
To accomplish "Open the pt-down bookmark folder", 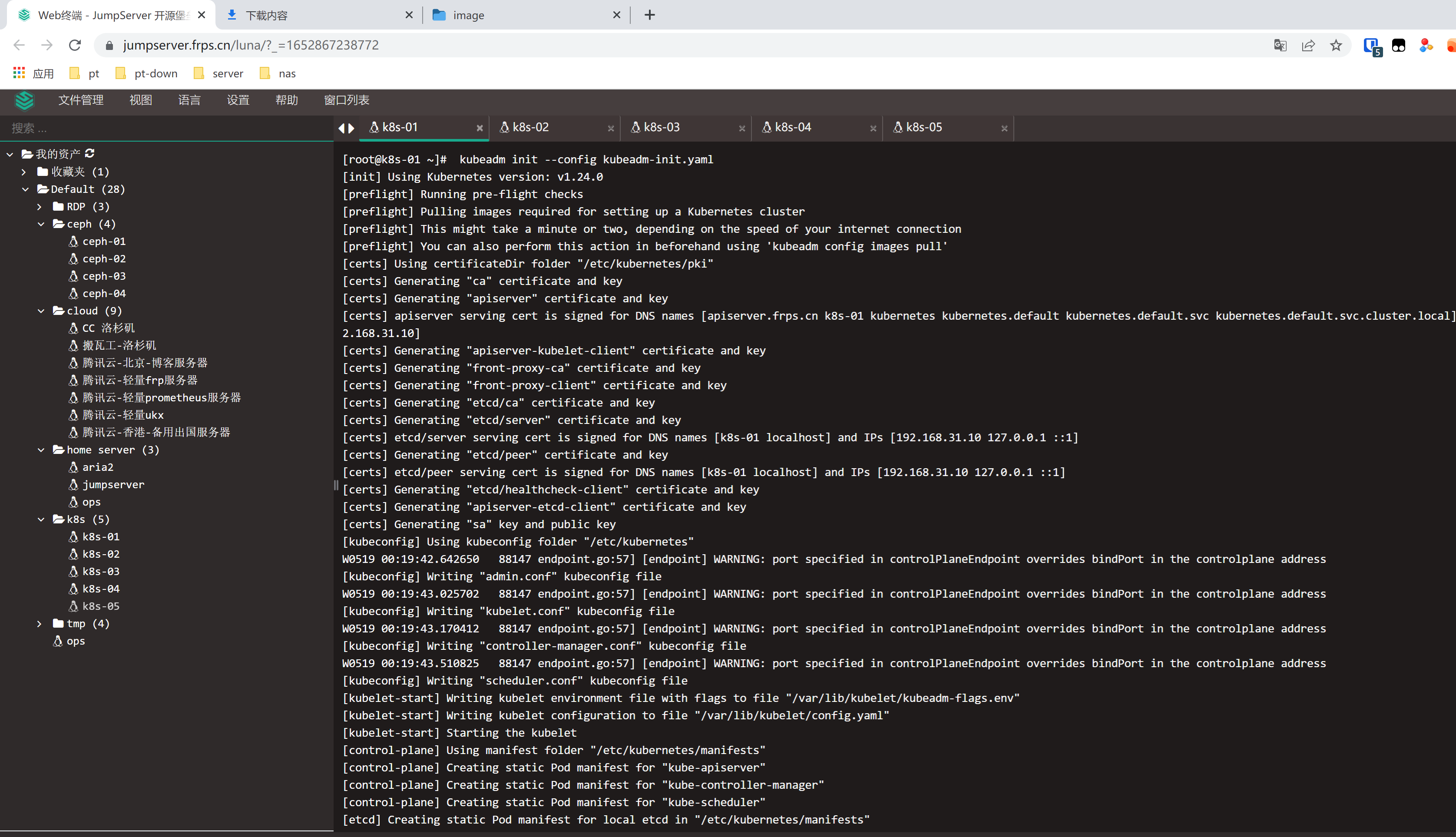I will point(146,73).
